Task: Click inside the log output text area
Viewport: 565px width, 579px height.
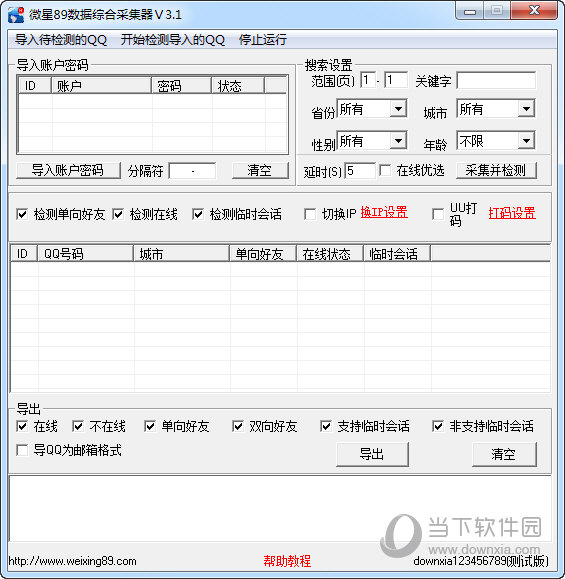Action: pyautogui.click(x=280, y=509)
